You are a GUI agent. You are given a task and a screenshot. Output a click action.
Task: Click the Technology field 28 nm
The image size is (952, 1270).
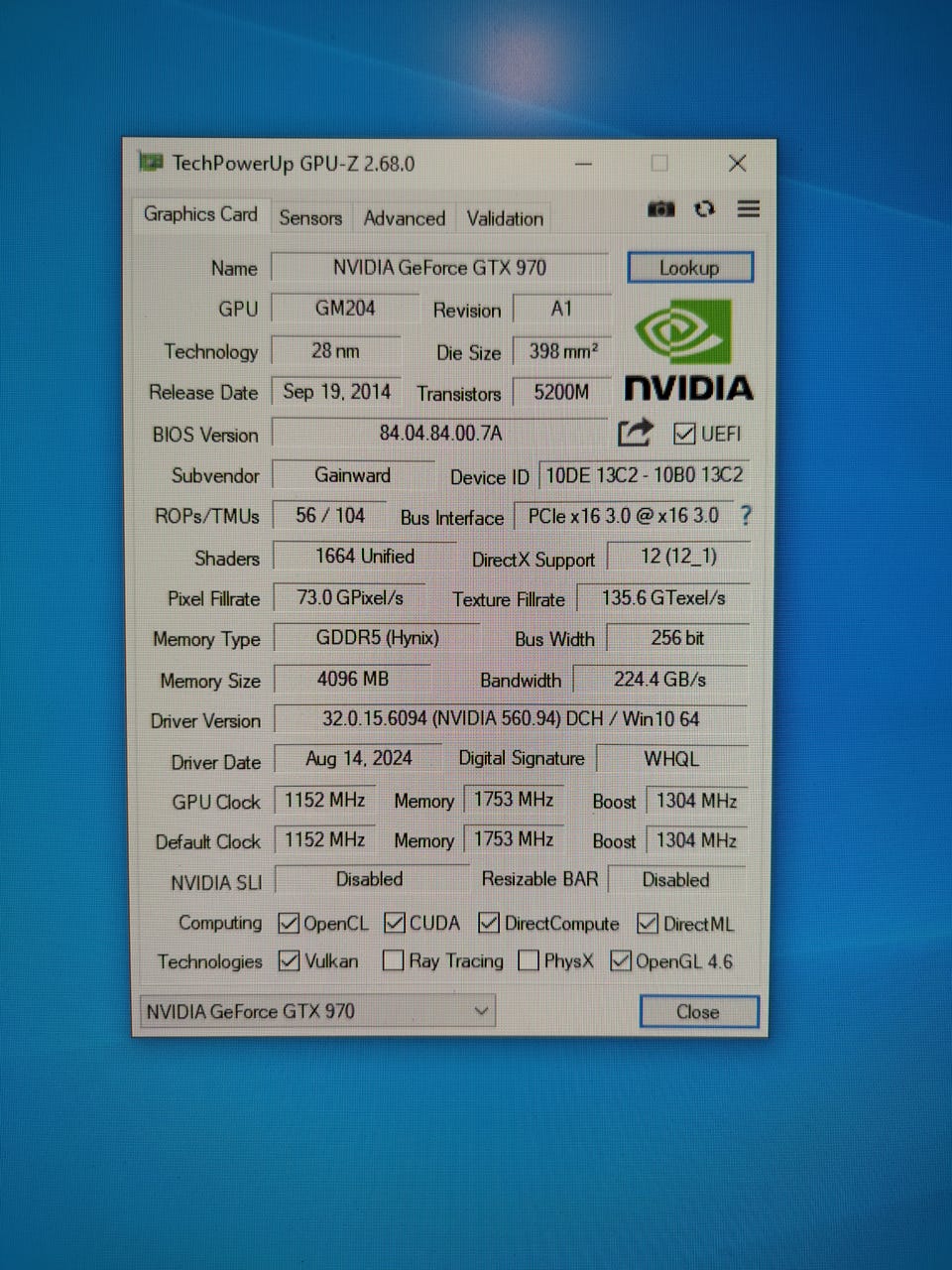coord(335,350)
